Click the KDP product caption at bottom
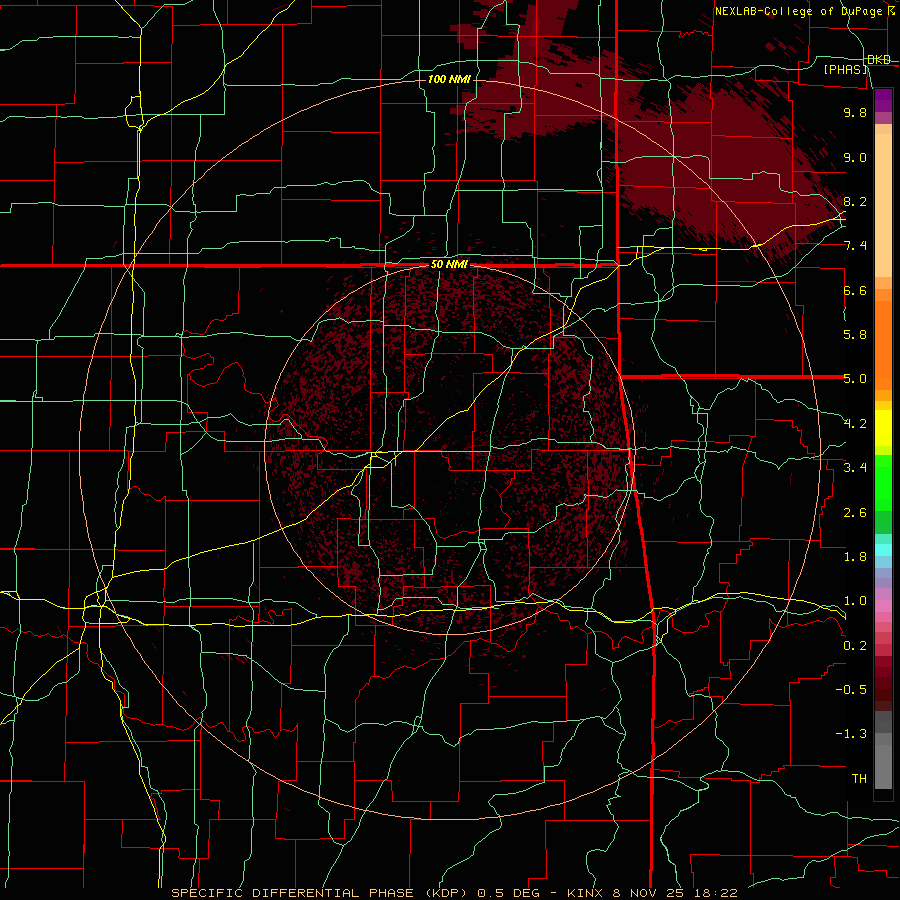Image resolution: width=900 pixels, height=900 pixels. tap(454, 893)
